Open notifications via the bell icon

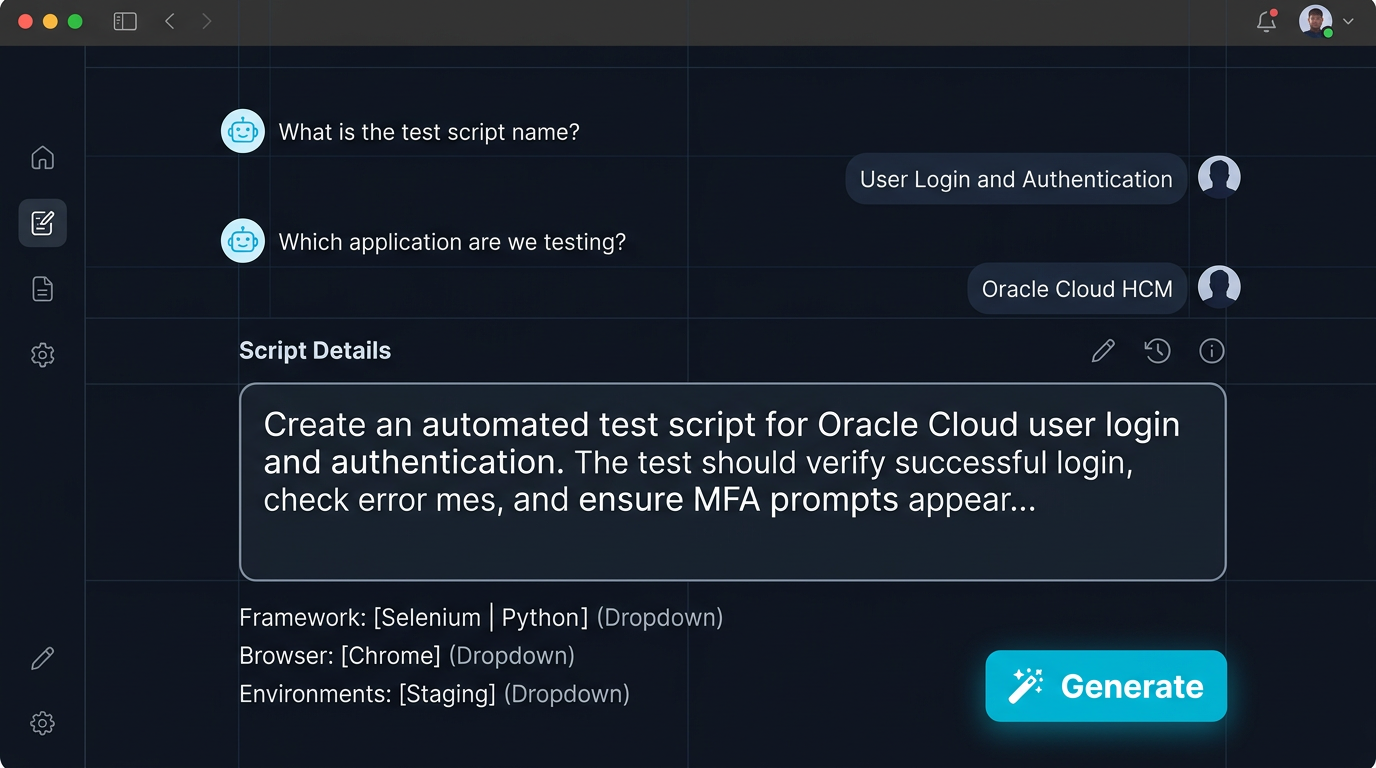tap(1266, 20)
